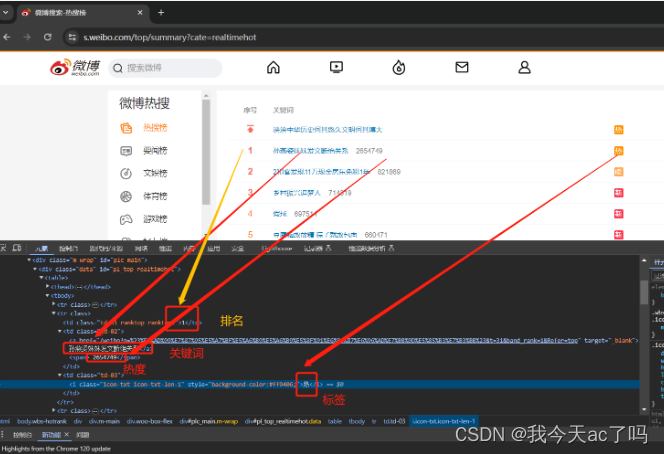Click breadcrumb div.woo-box-flex
Screen dimensions: 664x454
pos(149,421)
